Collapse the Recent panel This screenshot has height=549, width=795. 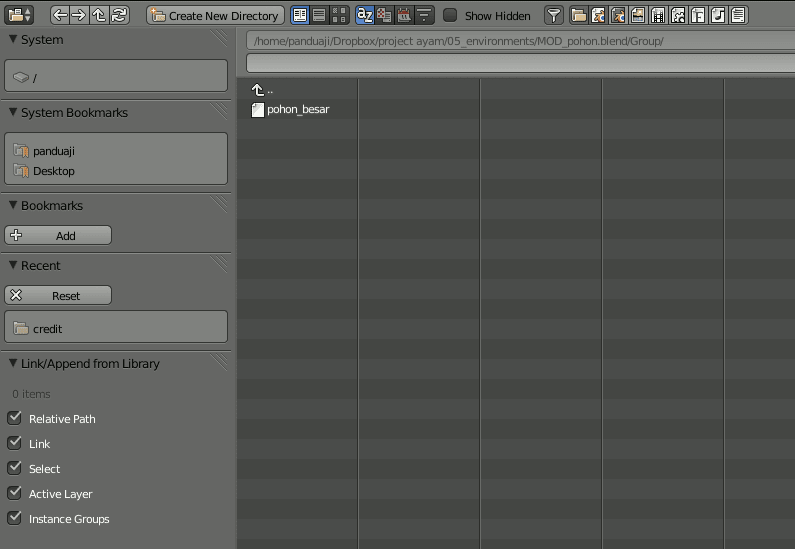tap(14, 265)
